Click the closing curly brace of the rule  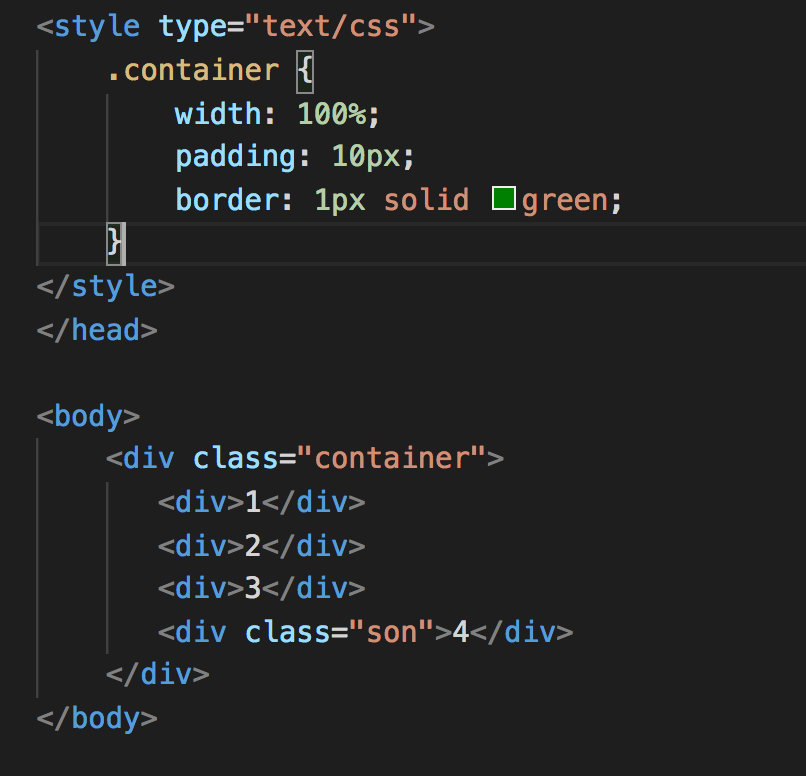pos(115,243)
